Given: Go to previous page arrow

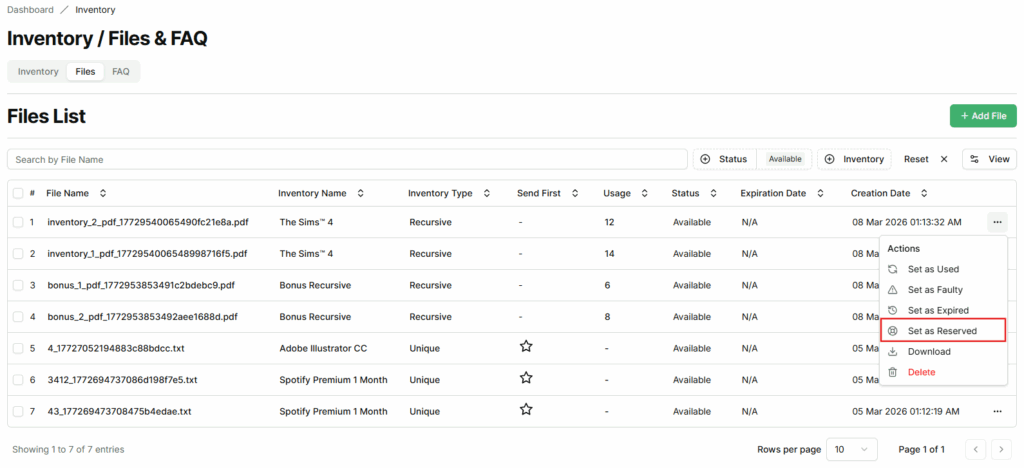Looking at the screenshot, I should pos(976,449).
